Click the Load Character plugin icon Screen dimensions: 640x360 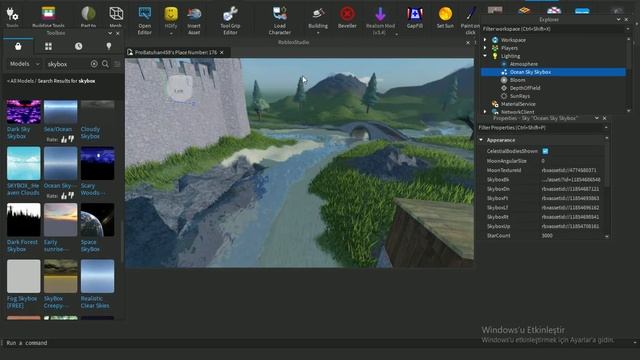click(x=280, y=14)
